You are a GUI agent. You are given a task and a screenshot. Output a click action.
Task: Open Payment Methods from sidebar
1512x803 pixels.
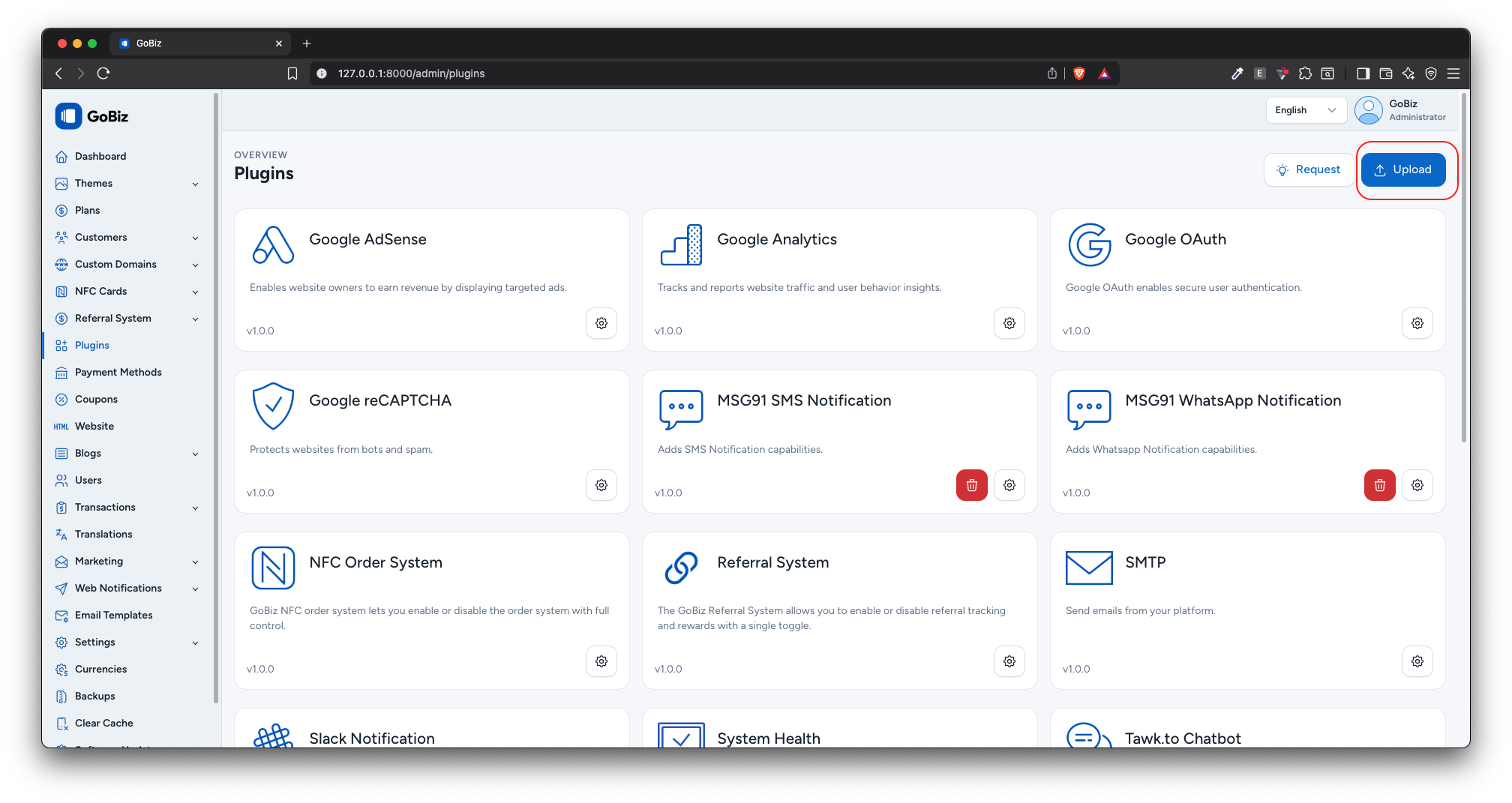click(x=118, y=373)
